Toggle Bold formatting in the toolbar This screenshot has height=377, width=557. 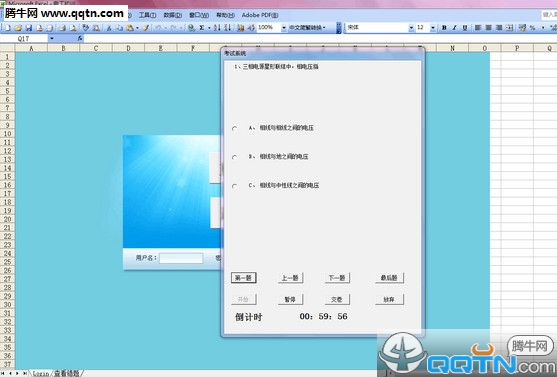[444, 28]
